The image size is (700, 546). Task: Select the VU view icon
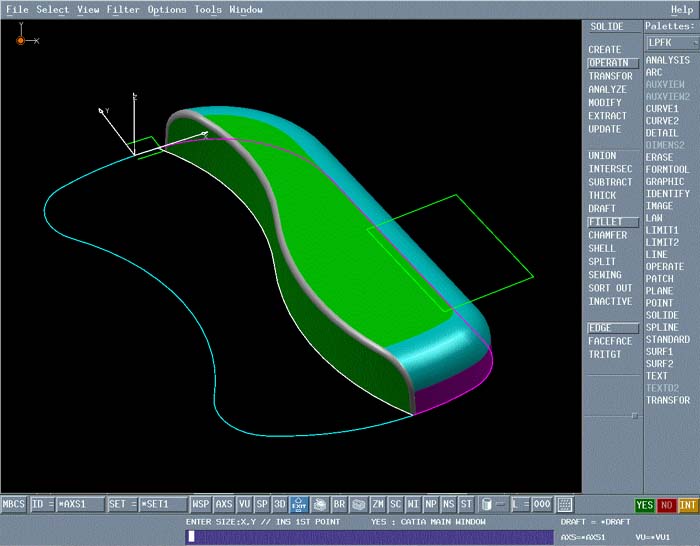[244, 505]
